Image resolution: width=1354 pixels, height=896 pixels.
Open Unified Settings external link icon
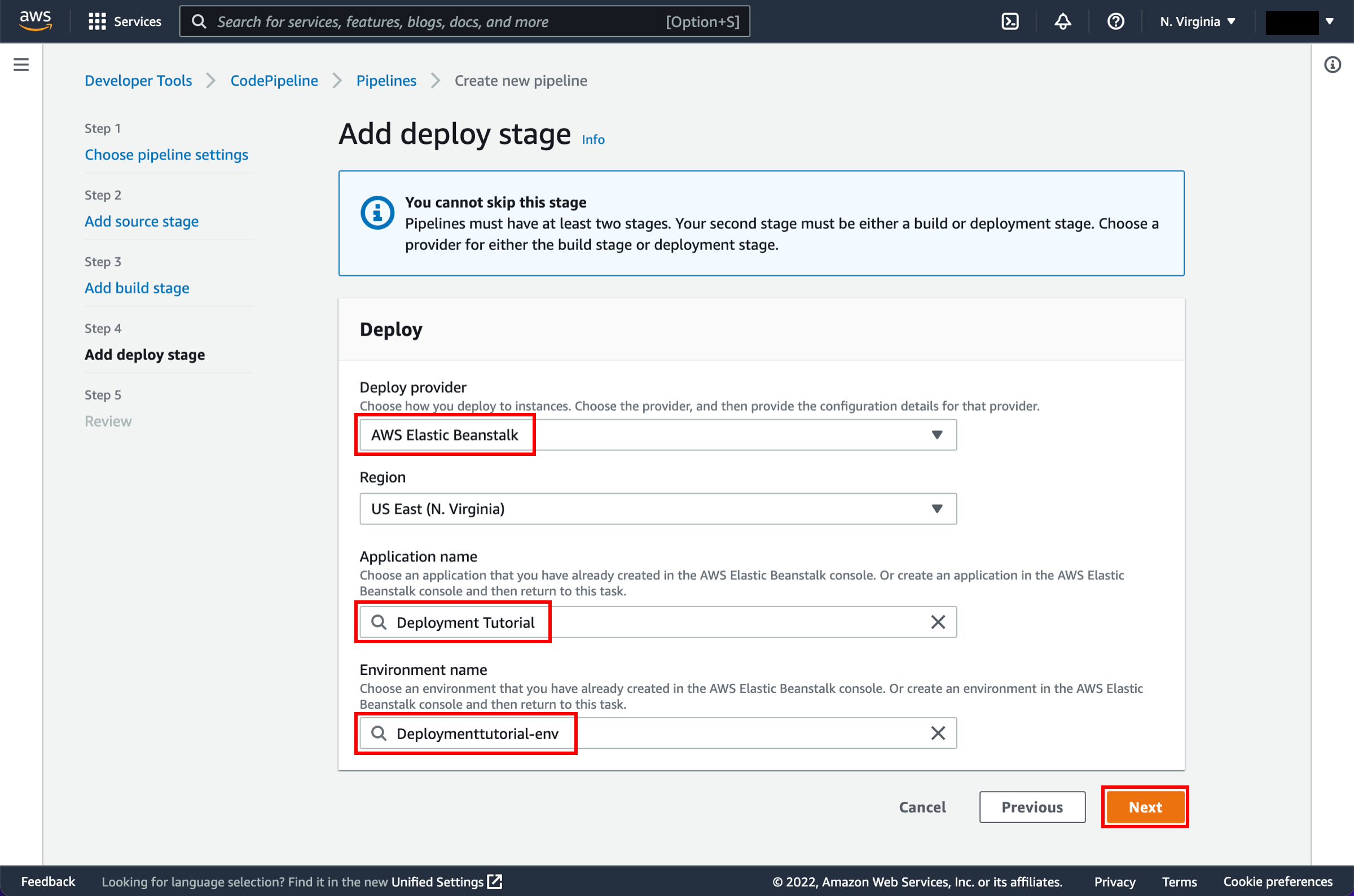[495, 882]
